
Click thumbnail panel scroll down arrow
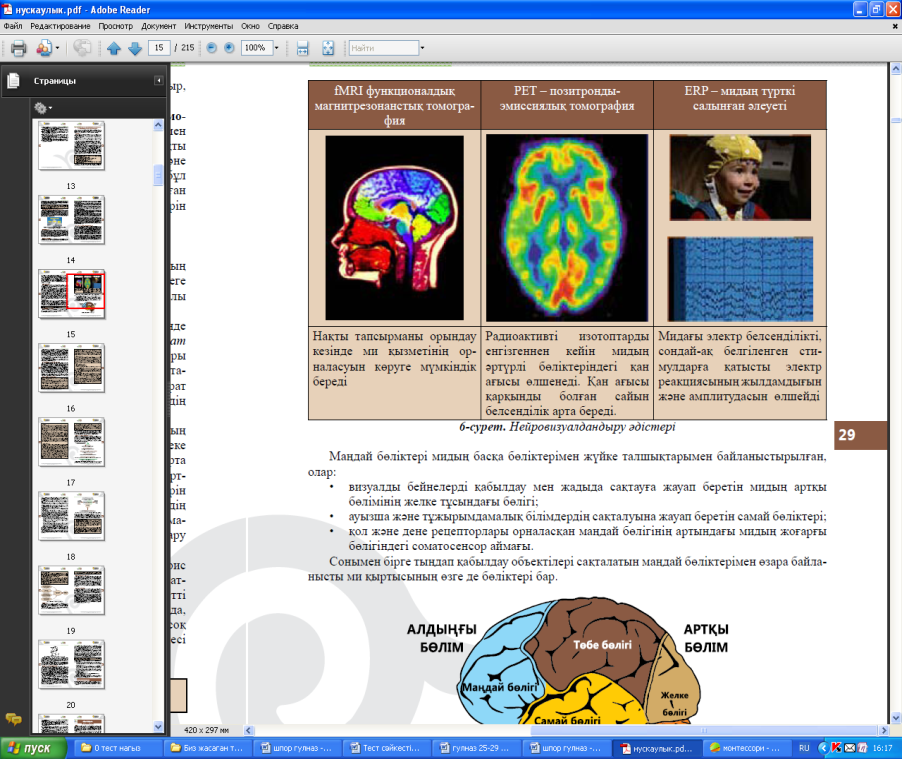click(159, 727)
